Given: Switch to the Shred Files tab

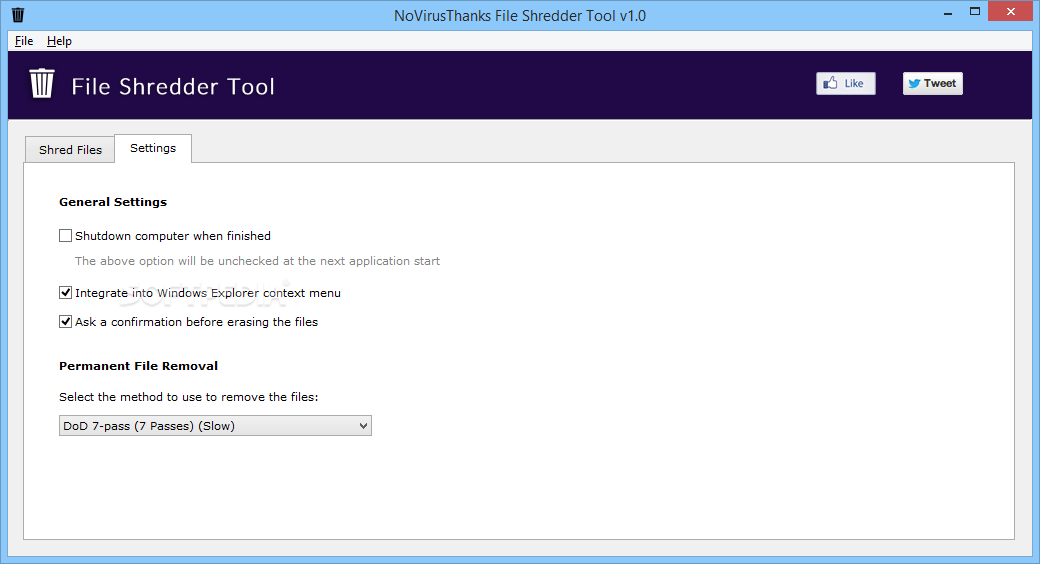Looking at the screenshot, I should (x=70, y=150).
